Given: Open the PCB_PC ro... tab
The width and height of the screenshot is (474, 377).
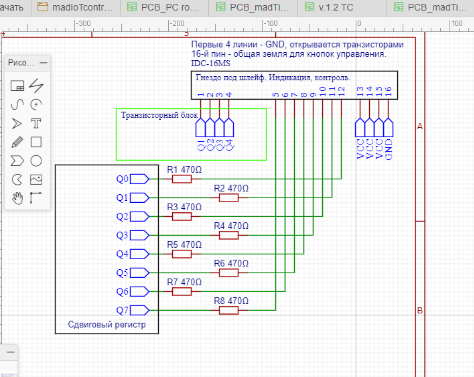Looking at the screenshot, I should (x=163, y=7).
